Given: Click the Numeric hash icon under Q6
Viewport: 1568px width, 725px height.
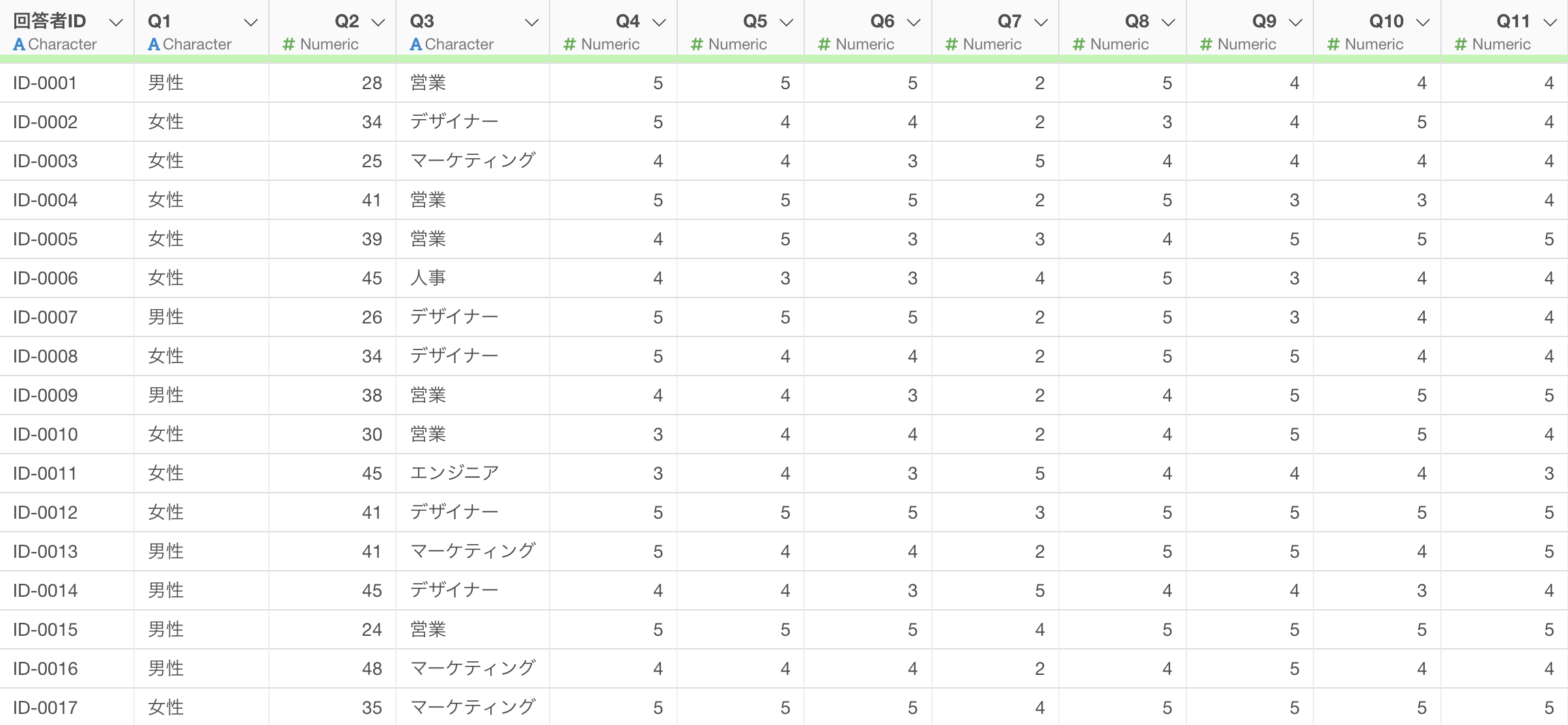Looking at the screenshot, I should [x=824, y=44].
